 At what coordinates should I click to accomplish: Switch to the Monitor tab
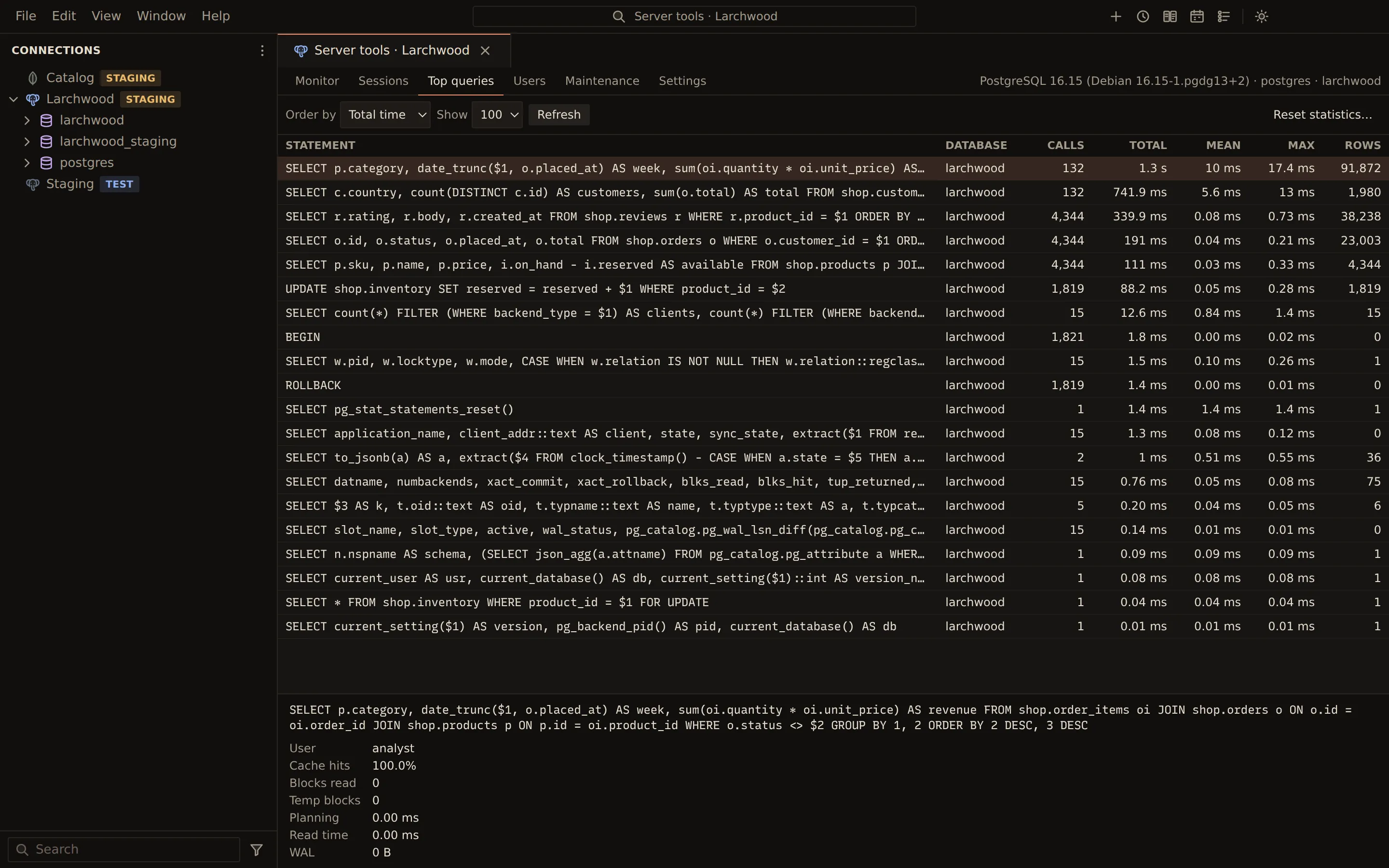point(317,81)
